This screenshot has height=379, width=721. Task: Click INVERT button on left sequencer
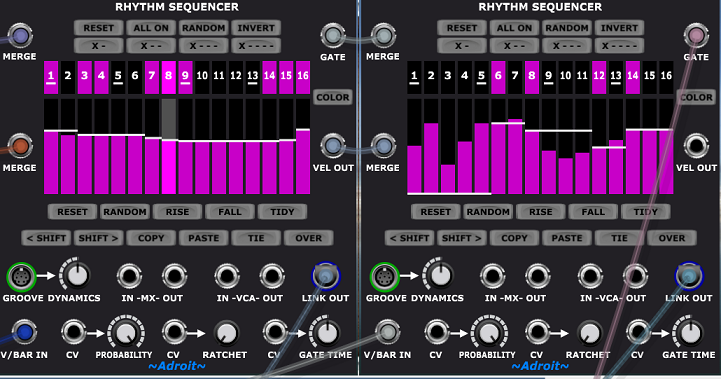pyautogui.click(x=256, y=28)
